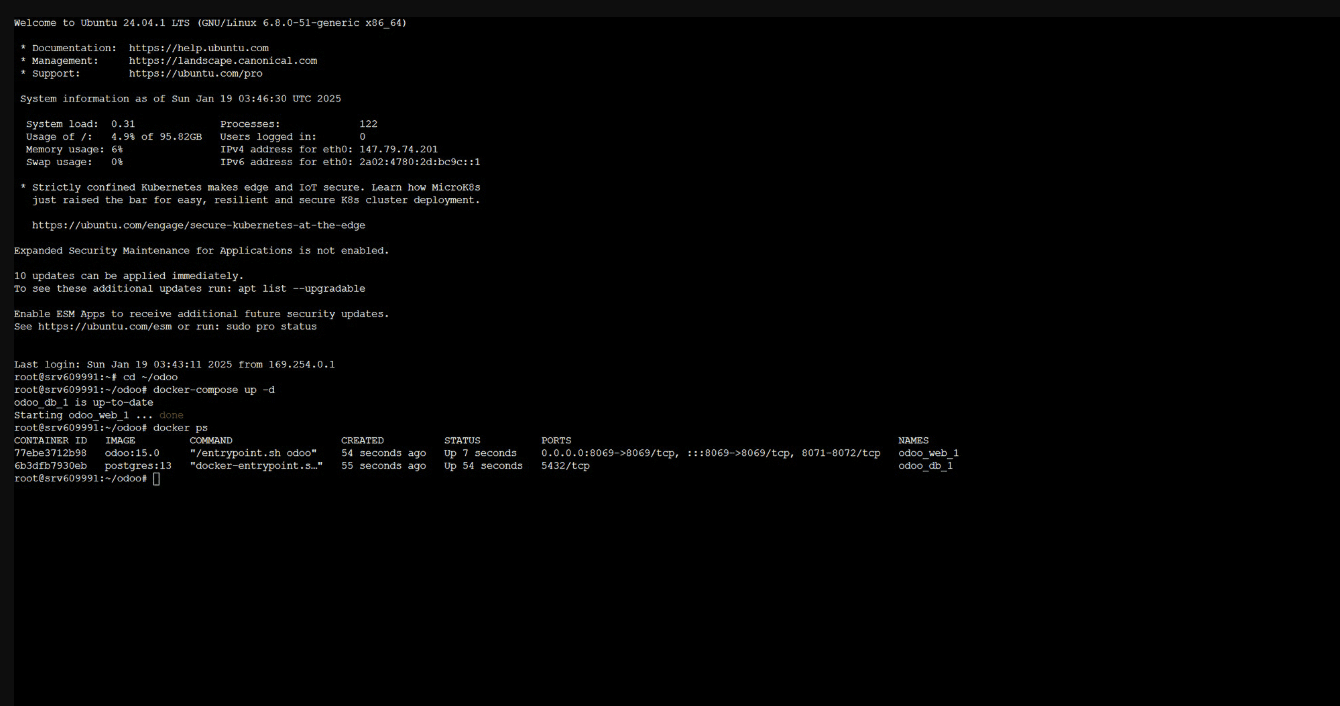Click the Processes count 122
The width and height of the screenshot is (1340, 706).
pyautogui.click(x=368, y=124)
